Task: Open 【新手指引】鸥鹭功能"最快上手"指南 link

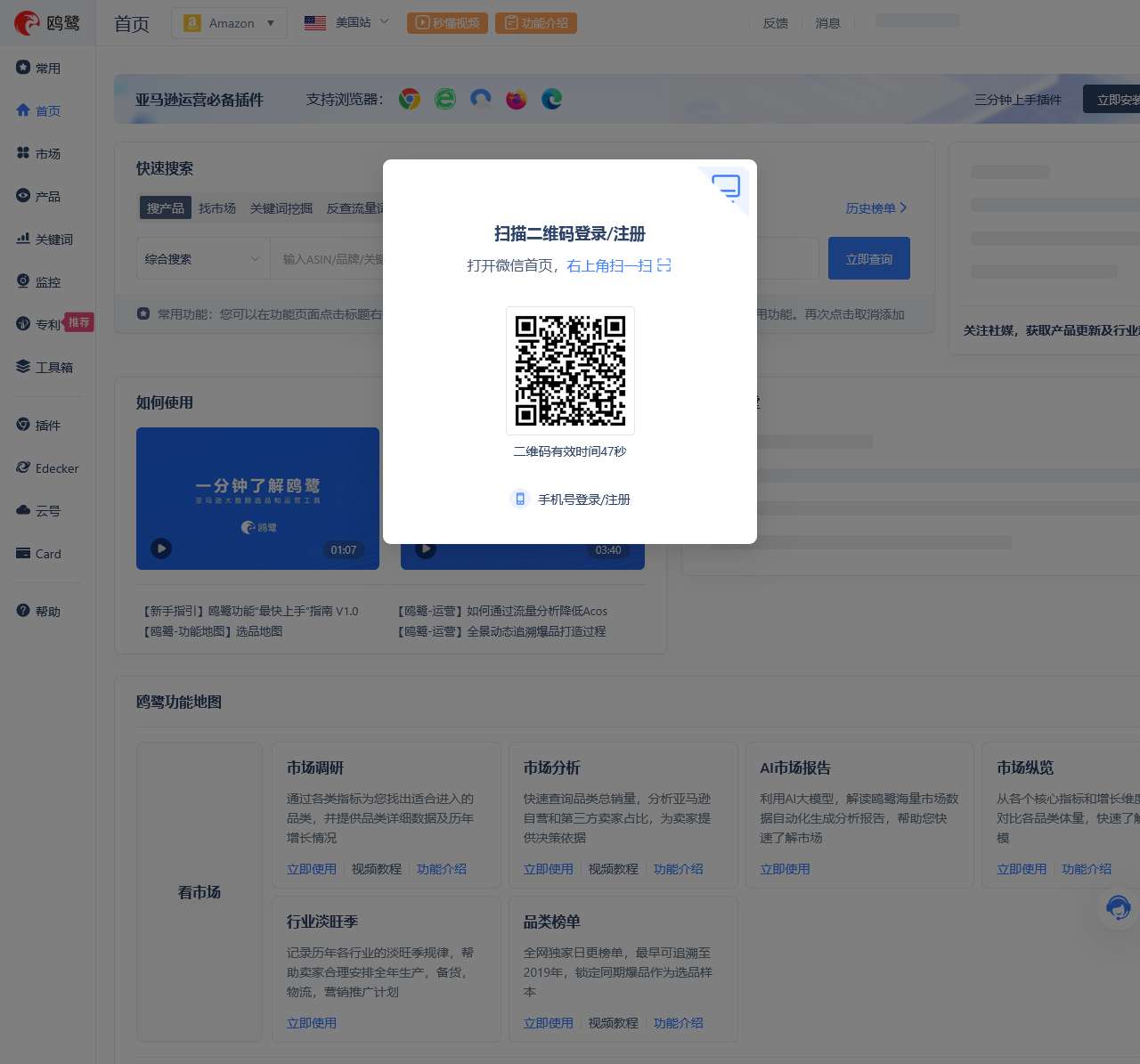Action: coord(250,611)
